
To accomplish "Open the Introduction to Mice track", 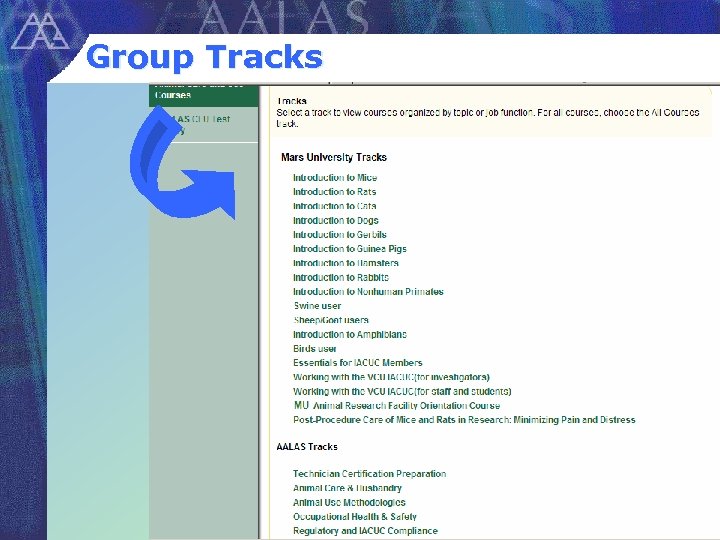I will 335,178.
